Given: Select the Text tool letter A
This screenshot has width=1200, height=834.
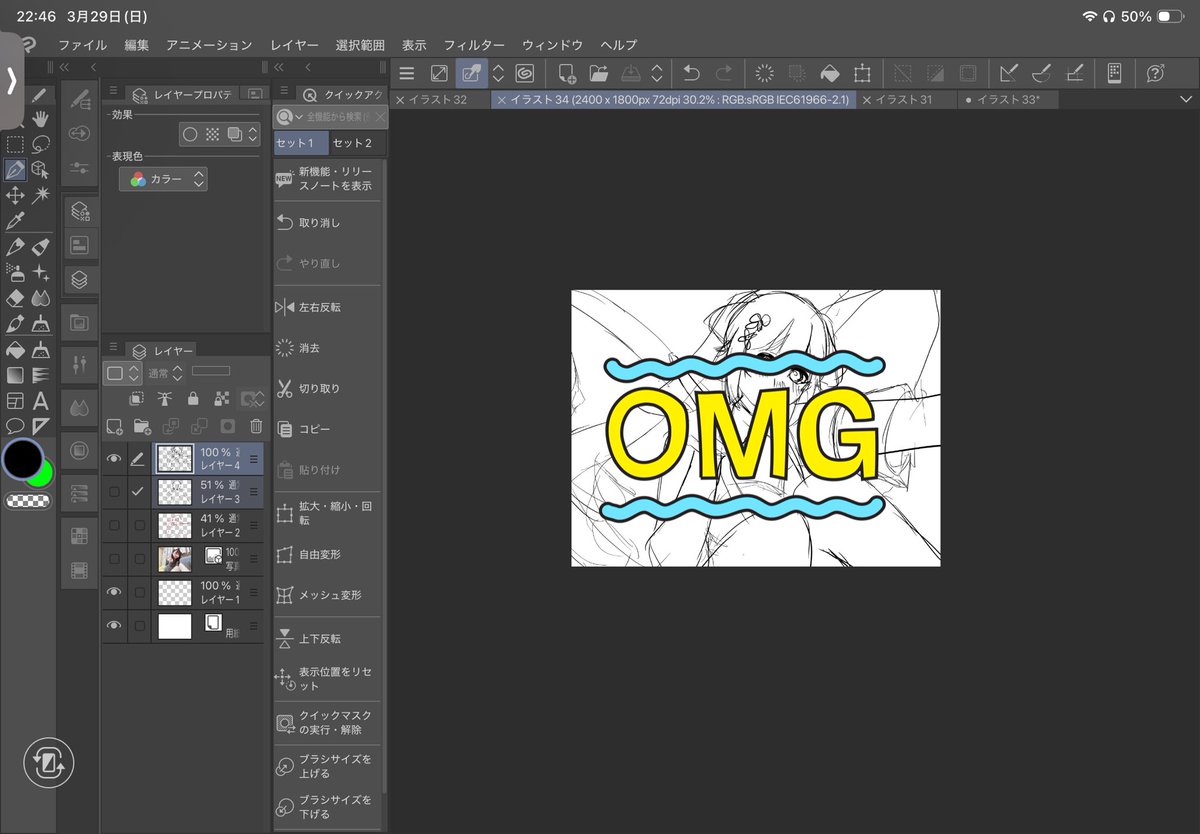Looking at the screenshot, I should [40, 401].
